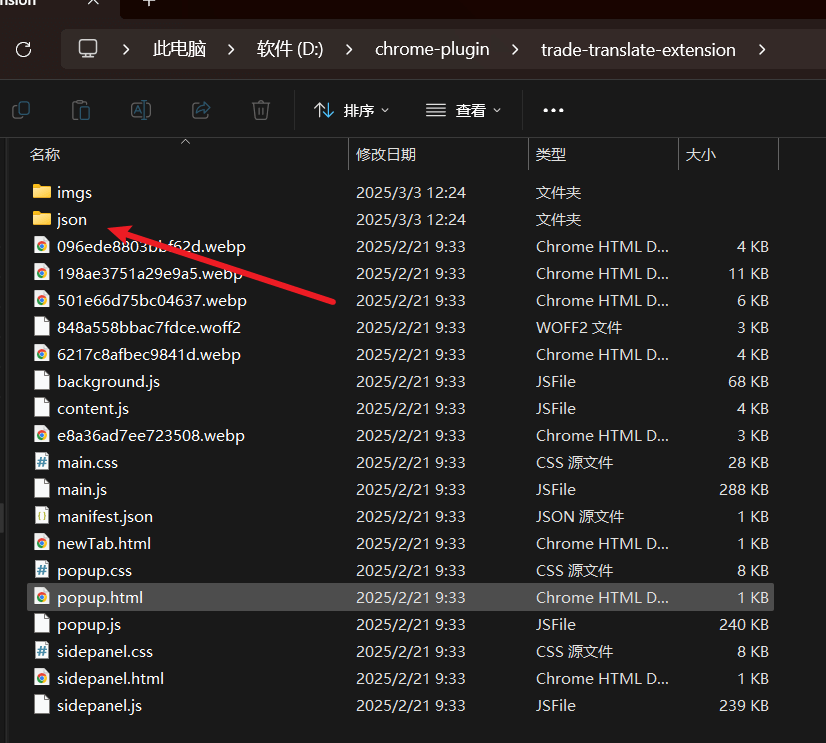This screenshot has height=743, width=826.
Task: Open the three-dot more options menu
Action: point(553,110)
